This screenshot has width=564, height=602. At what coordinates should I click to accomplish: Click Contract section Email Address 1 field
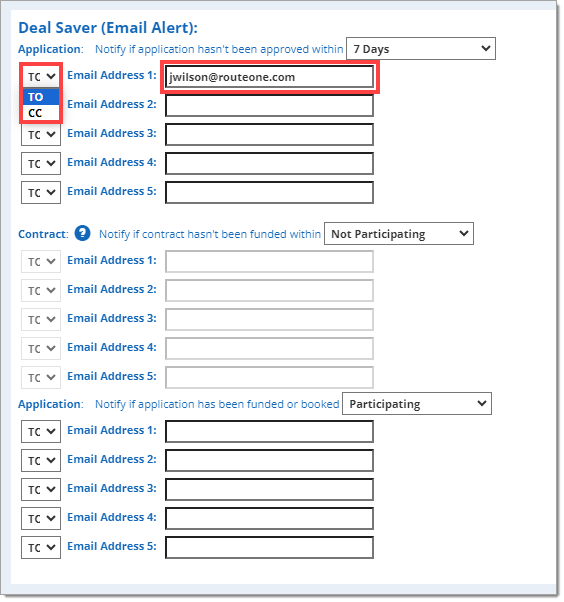(270, 261)
